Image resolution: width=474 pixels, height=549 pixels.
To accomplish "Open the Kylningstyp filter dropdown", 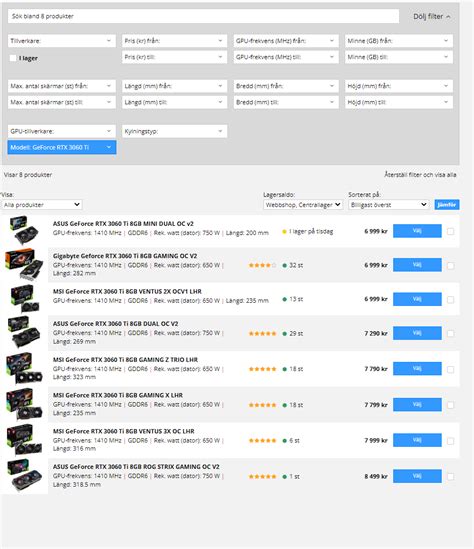I will [x=174, y=131].
